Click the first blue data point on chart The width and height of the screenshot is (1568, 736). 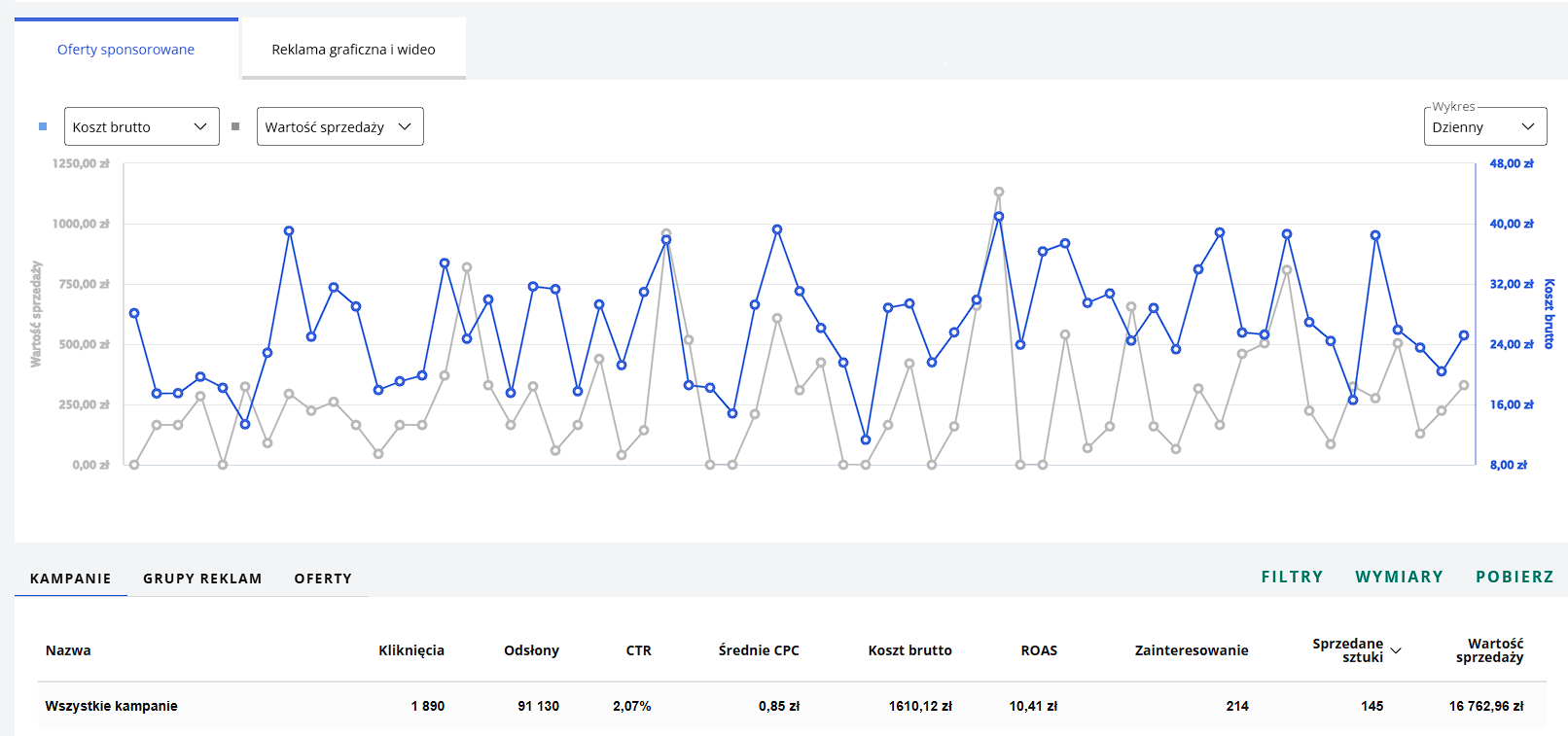134,313
